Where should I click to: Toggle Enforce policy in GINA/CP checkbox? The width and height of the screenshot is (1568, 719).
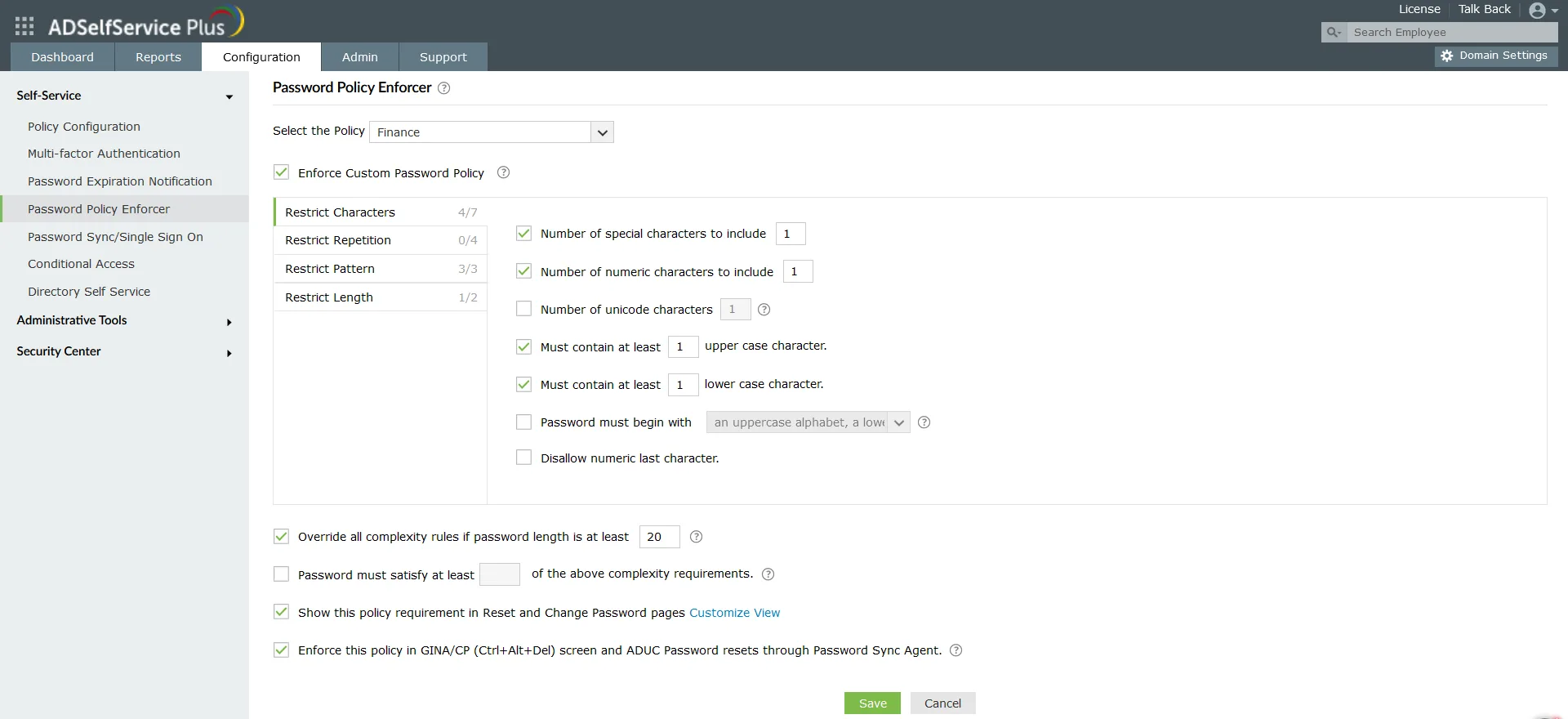point(281,650)
